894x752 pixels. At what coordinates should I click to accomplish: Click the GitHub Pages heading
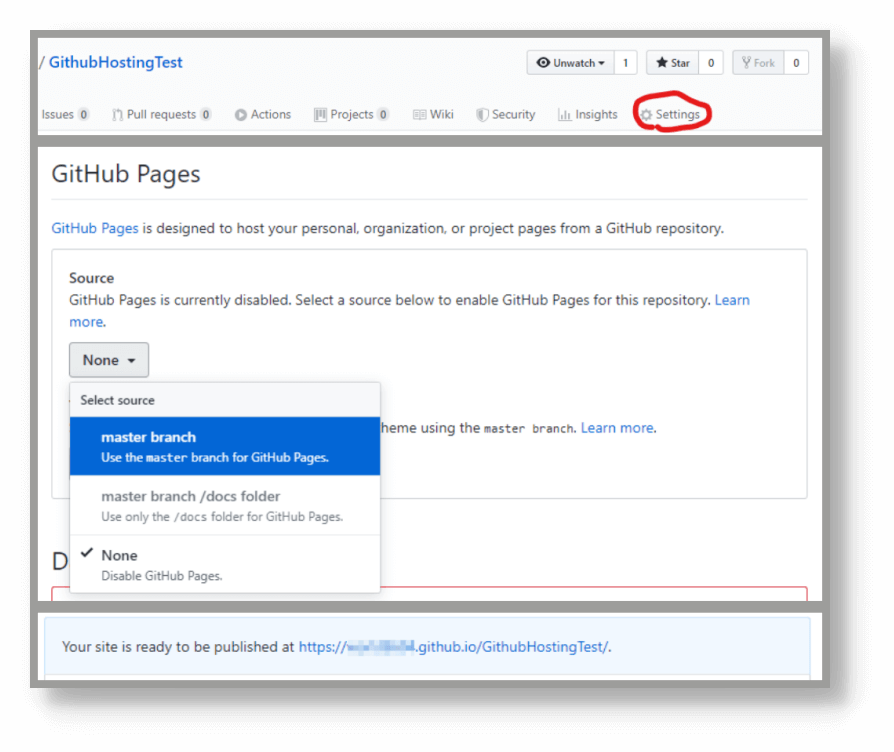(126, 174)
